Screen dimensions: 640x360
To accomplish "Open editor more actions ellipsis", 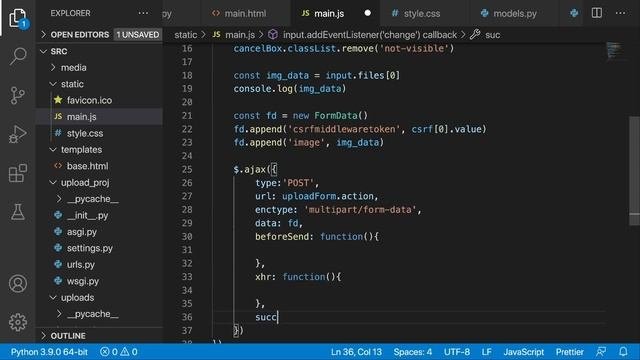I will pyautogui.click(x=620, y=13).
